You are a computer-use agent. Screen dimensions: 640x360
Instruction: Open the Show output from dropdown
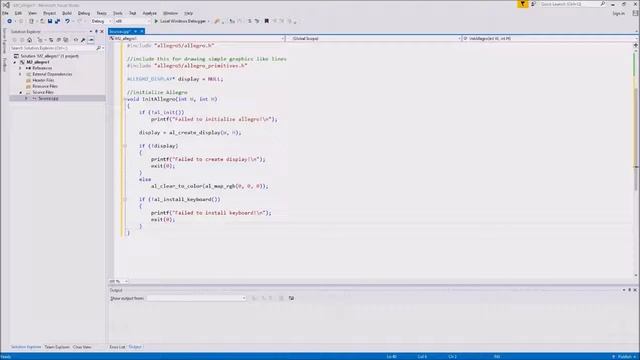coord(196,298)
